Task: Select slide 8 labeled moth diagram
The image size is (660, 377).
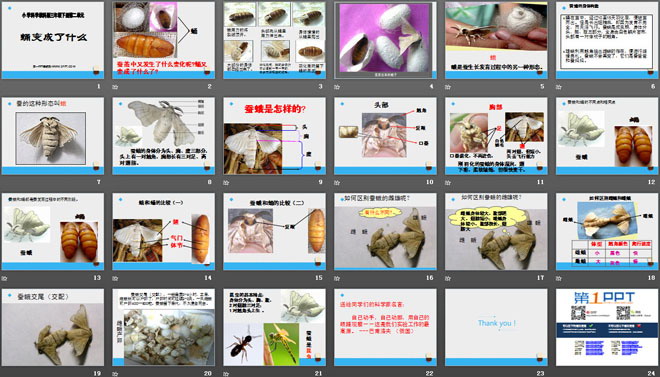Action: tap(164, 136)
